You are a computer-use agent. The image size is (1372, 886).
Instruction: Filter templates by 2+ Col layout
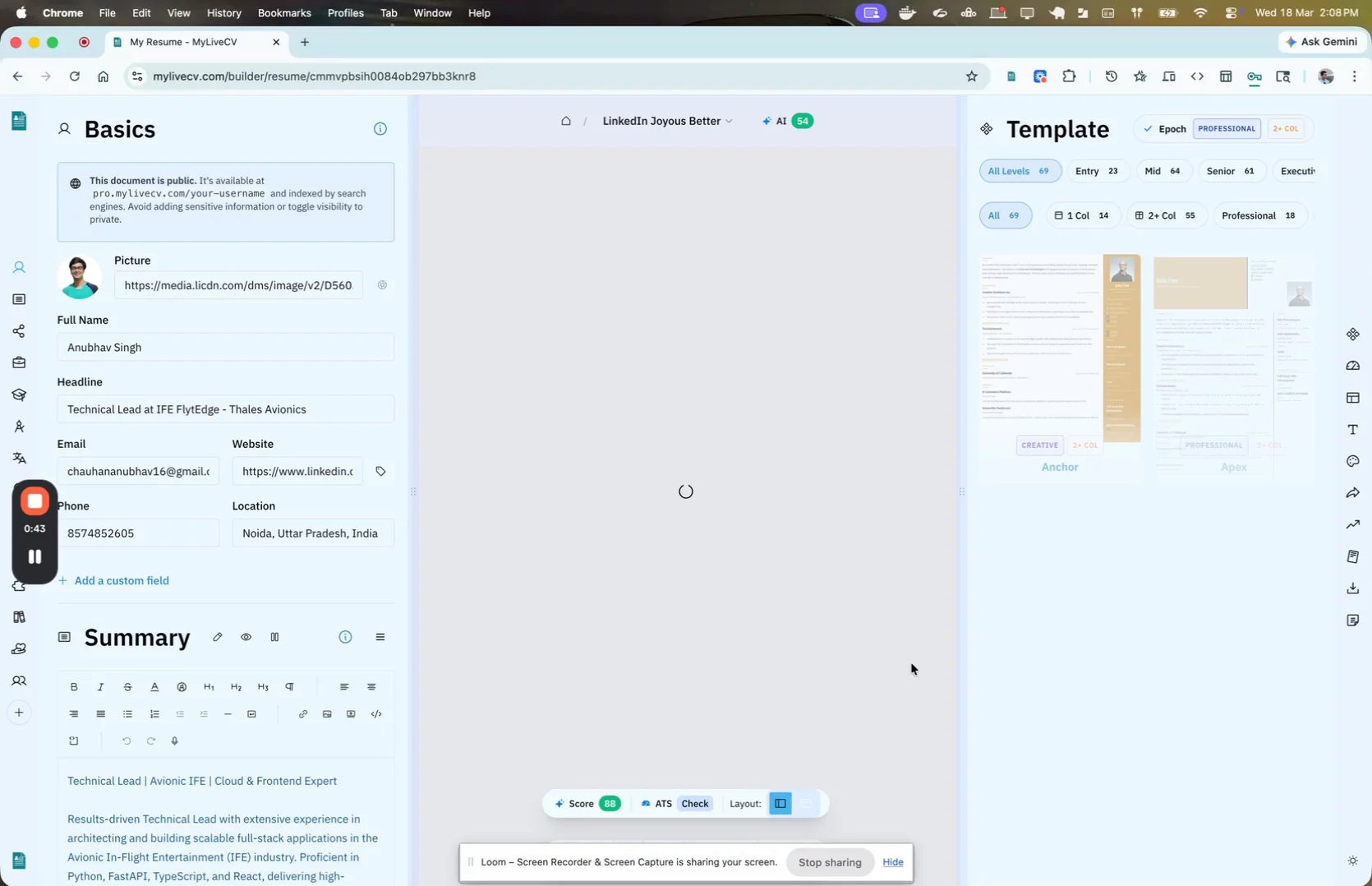click(1166, 215)
